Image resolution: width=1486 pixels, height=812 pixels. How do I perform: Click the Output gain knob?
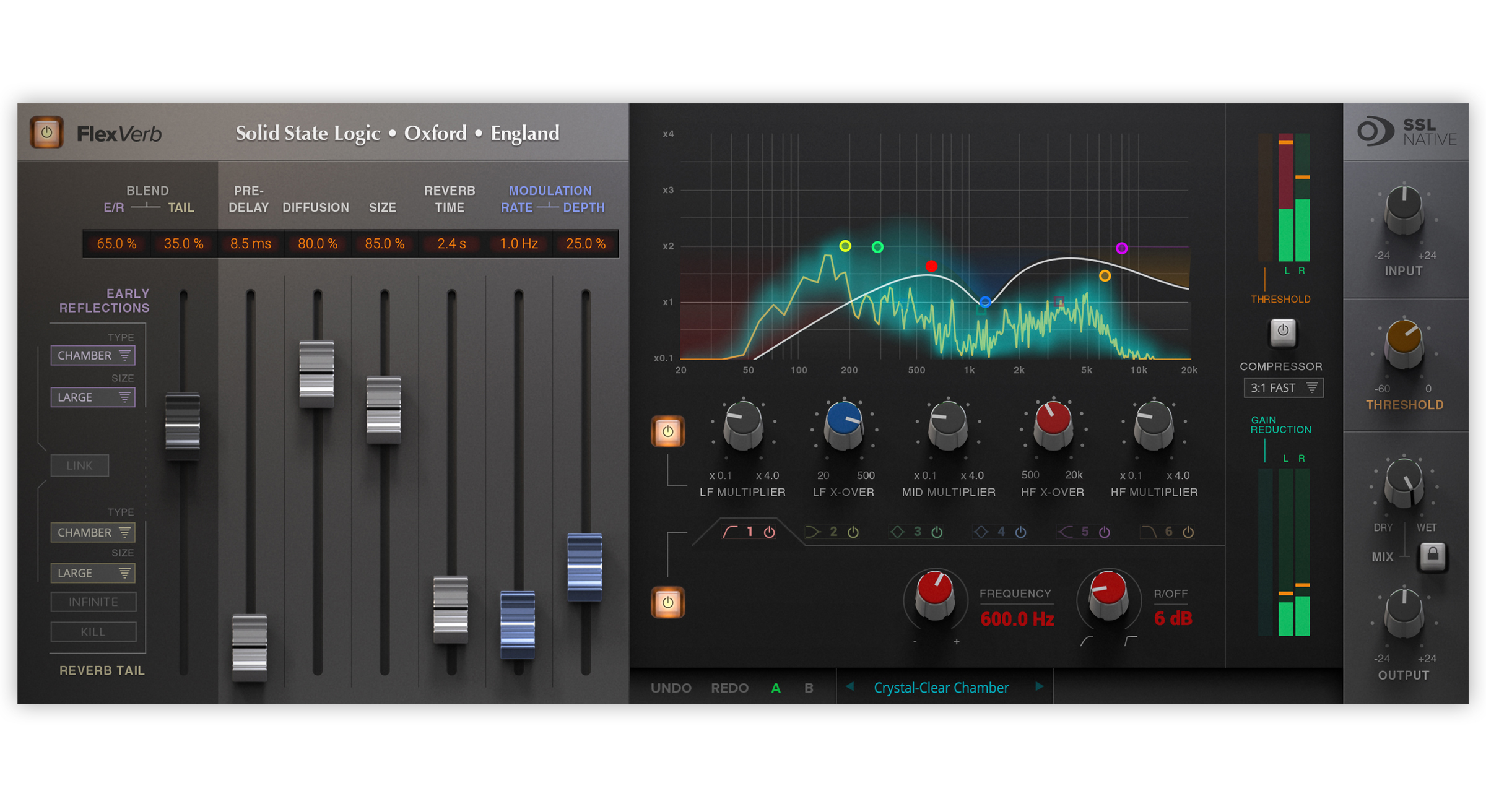[x=1404, y=613]
